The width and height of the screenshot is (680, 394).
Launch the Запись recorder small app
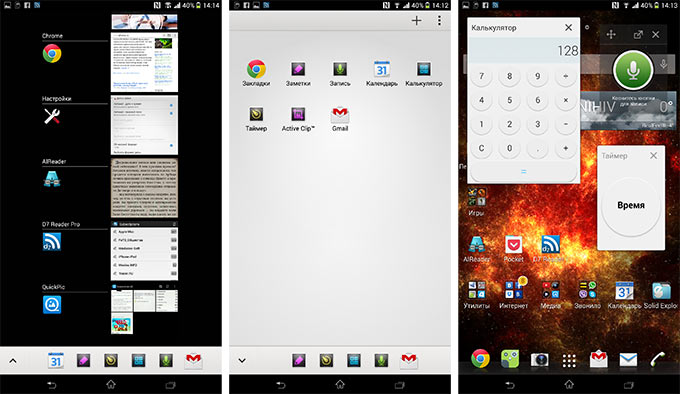pos(340,73)
